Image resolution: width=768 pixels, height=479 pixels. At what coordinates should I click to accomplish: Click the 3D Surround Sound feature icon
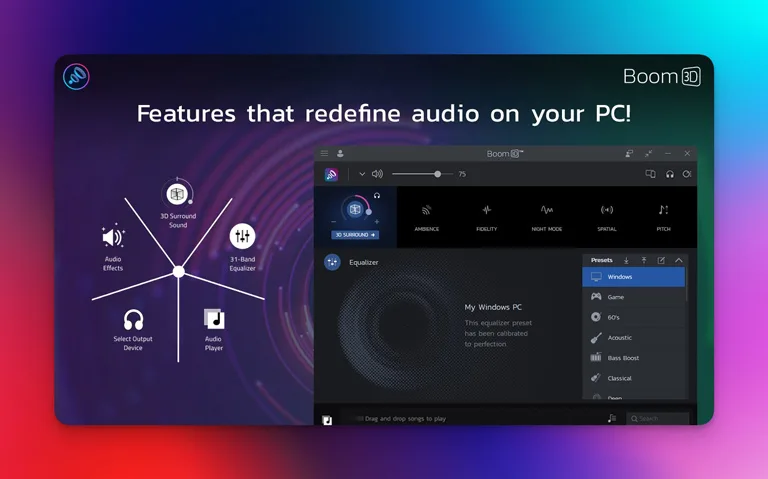(x=177, y=194)
